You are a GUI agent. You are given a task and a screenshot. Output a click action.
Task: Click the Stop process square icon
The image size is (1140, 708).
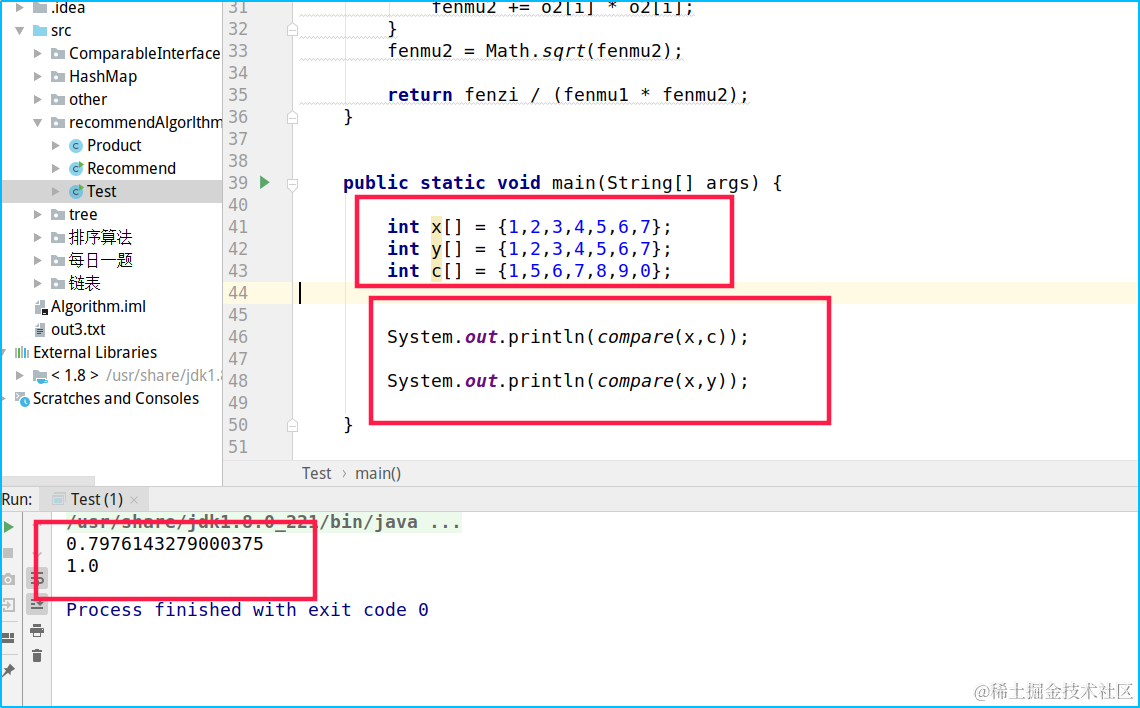point(9,553)
